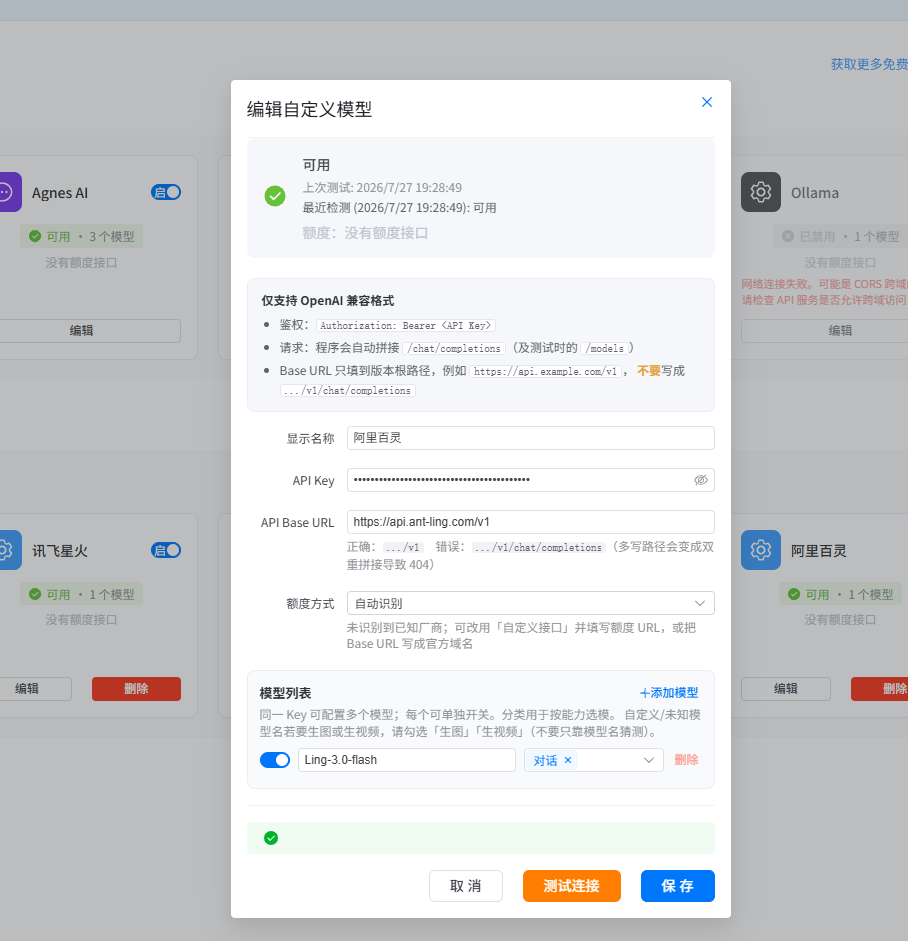This screenshot has width=908, height=941.
Task: Click 编辑 on the Agnes AI card
Action: (89, 331)
